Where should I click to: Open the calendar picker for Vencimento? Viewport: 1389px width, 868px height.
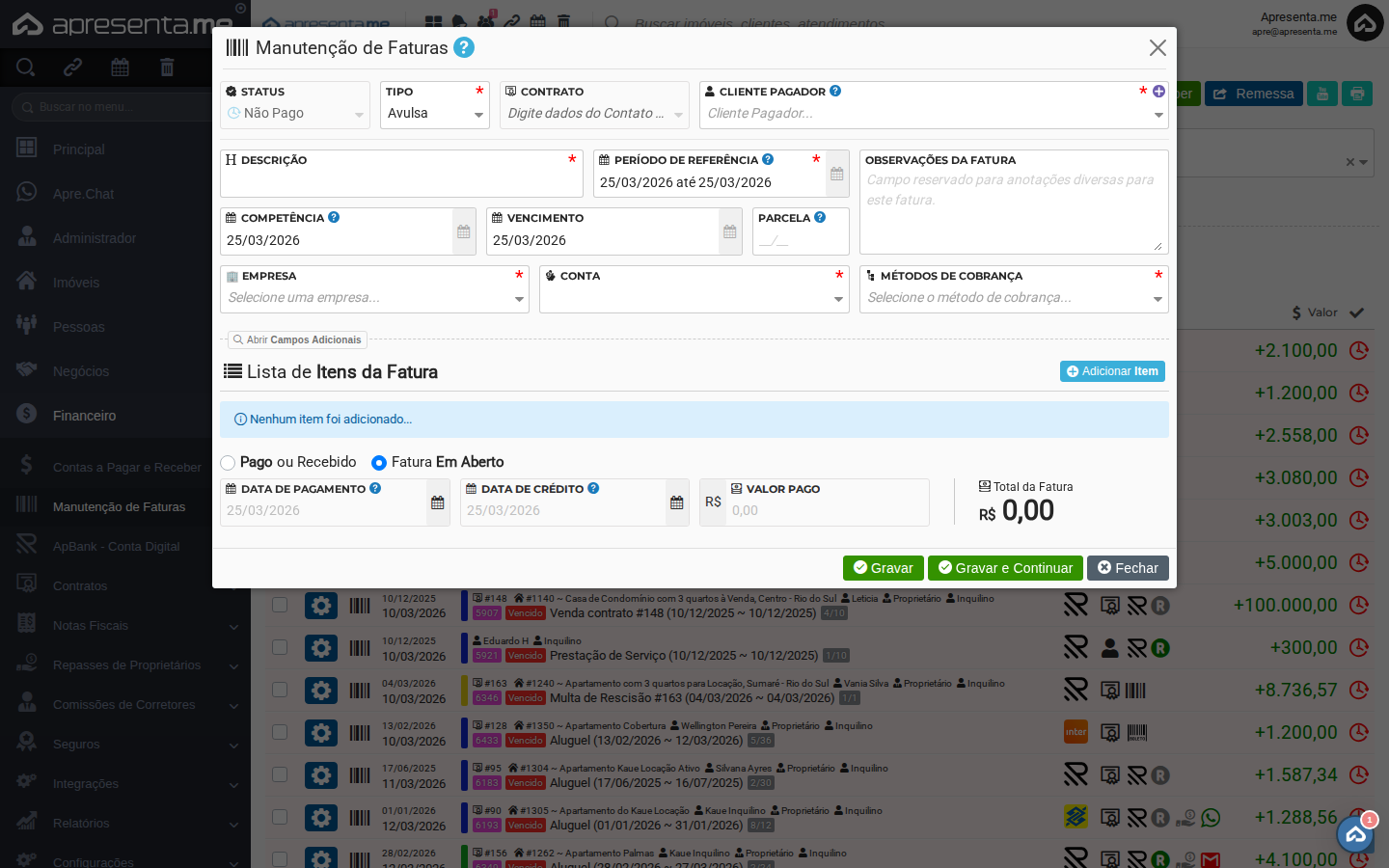click(730, 231)
